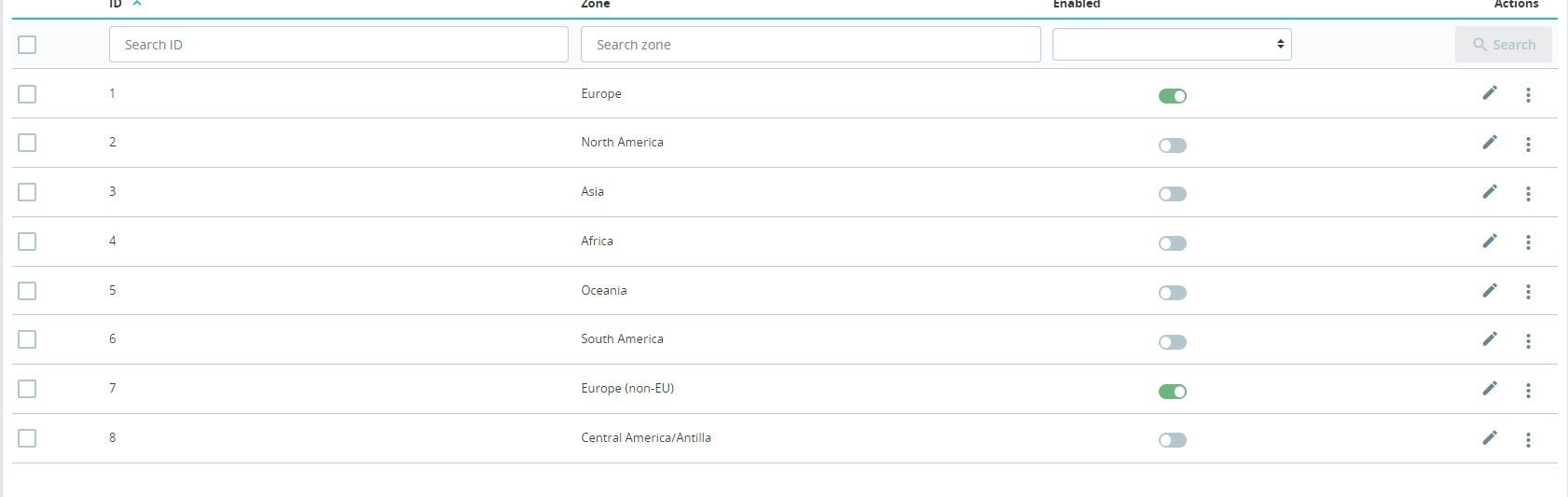Edit the Europe zone with pencil icon
Image resolution: width=1568 pixels, height=497 pixels.
tap(1490, 93)
